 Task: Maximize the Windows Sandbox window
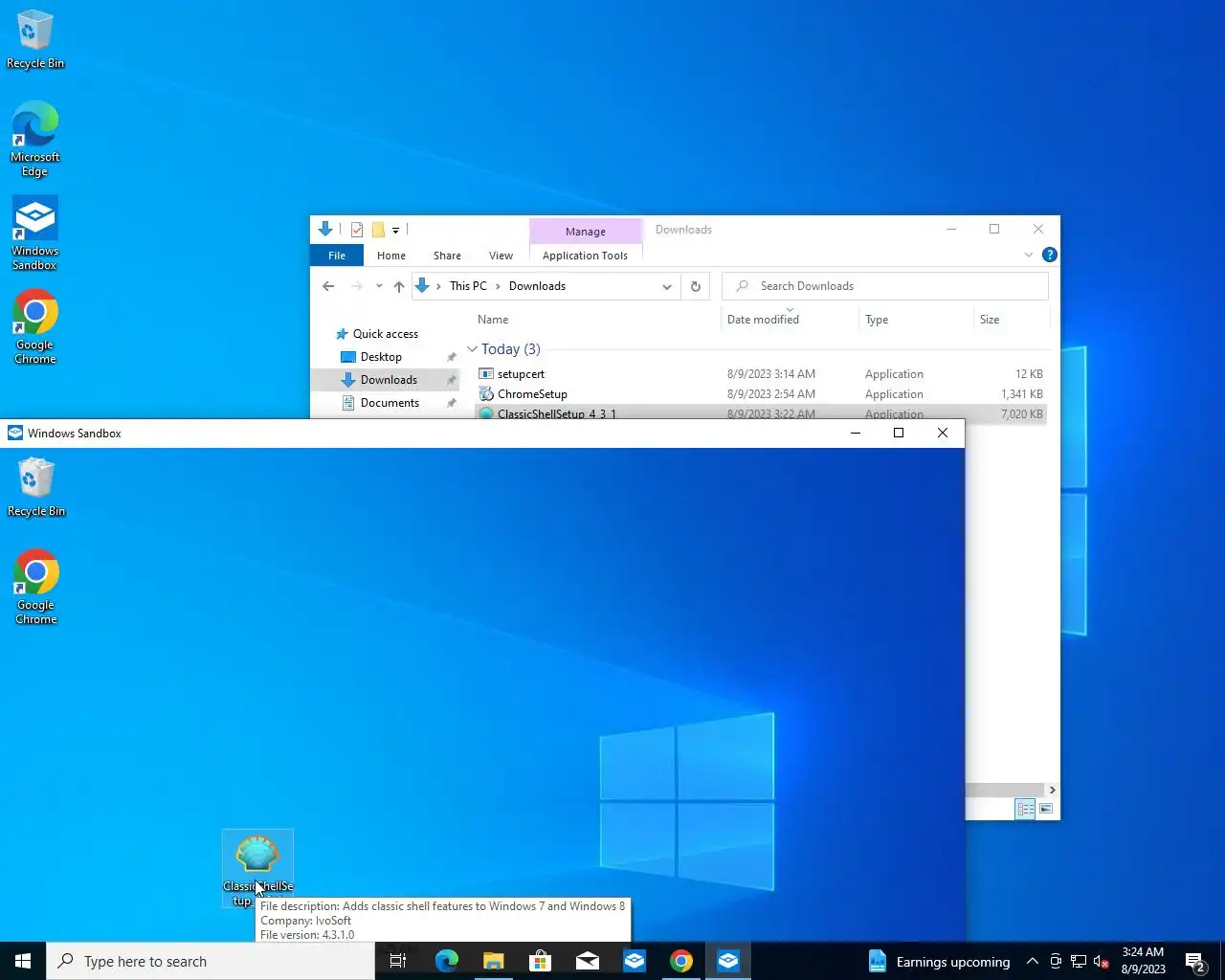[899, 433]
